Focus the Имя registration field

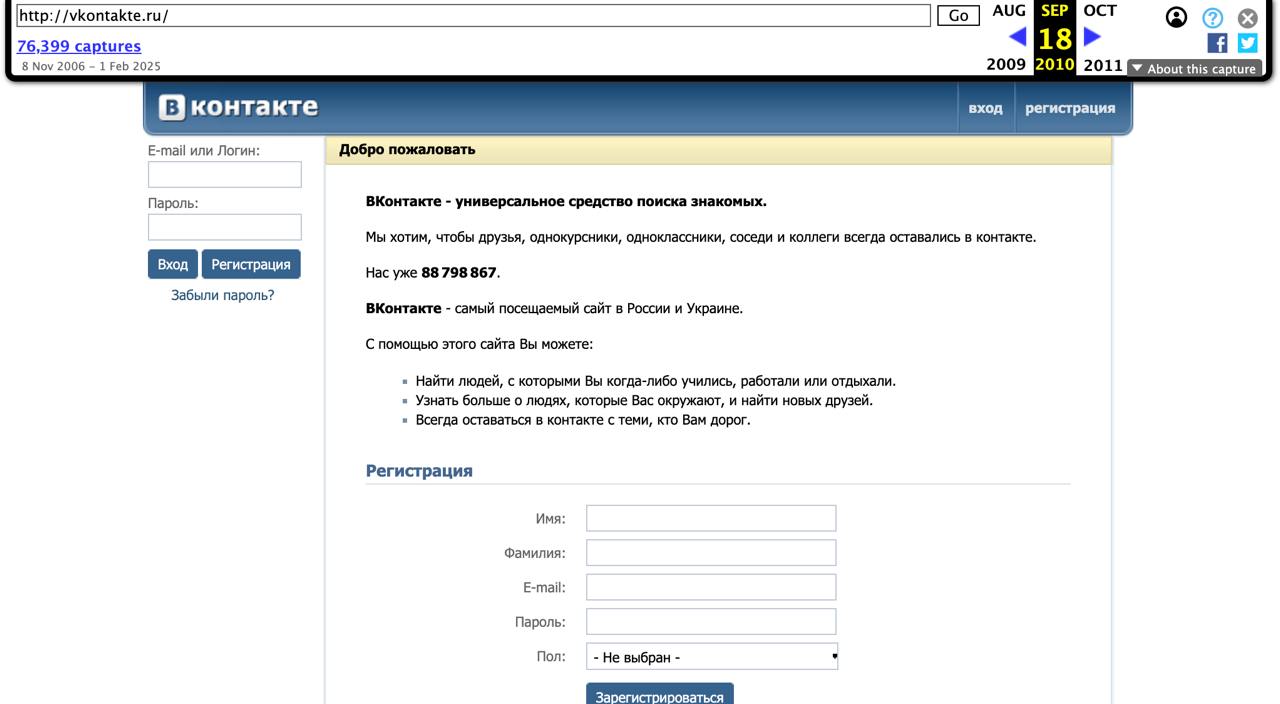coord(711,518)
